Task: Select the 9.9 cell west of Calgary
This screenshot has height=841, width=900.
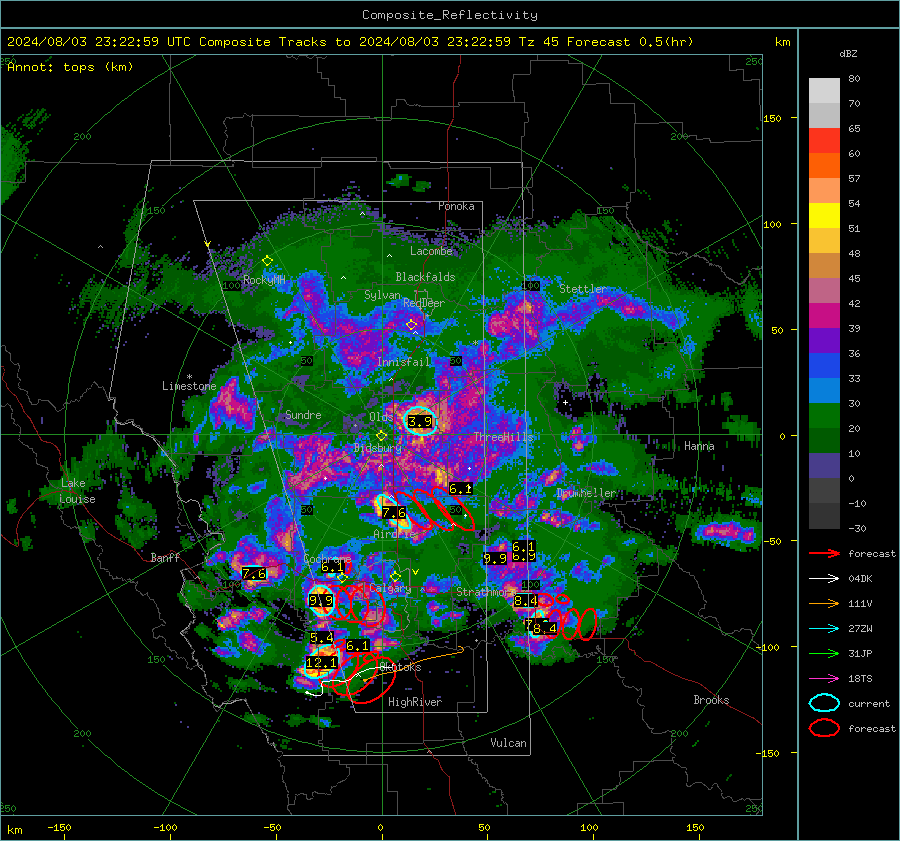Action: (321, 600)
